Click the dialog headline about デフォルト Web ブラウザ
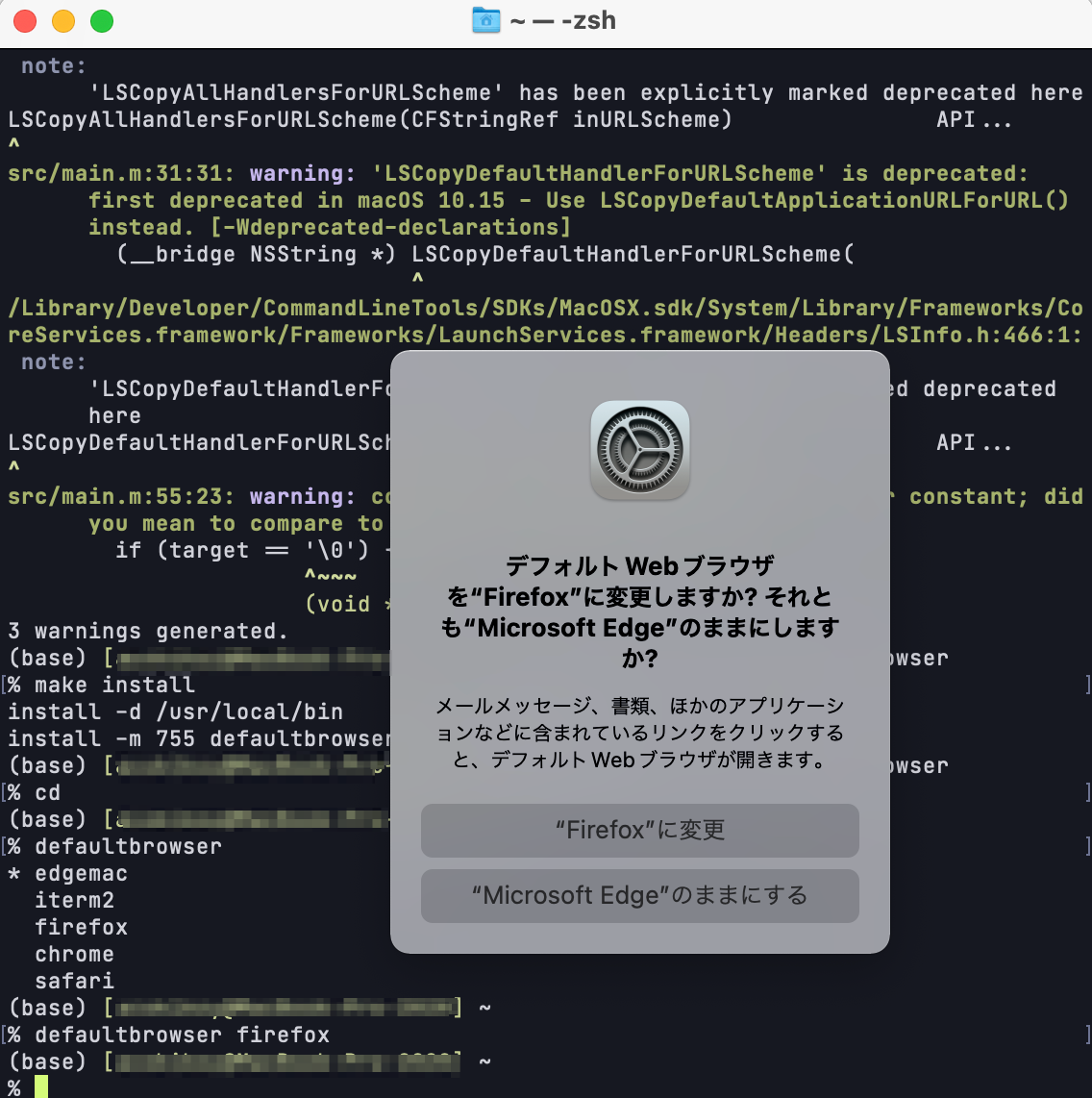 pos(640,611)
